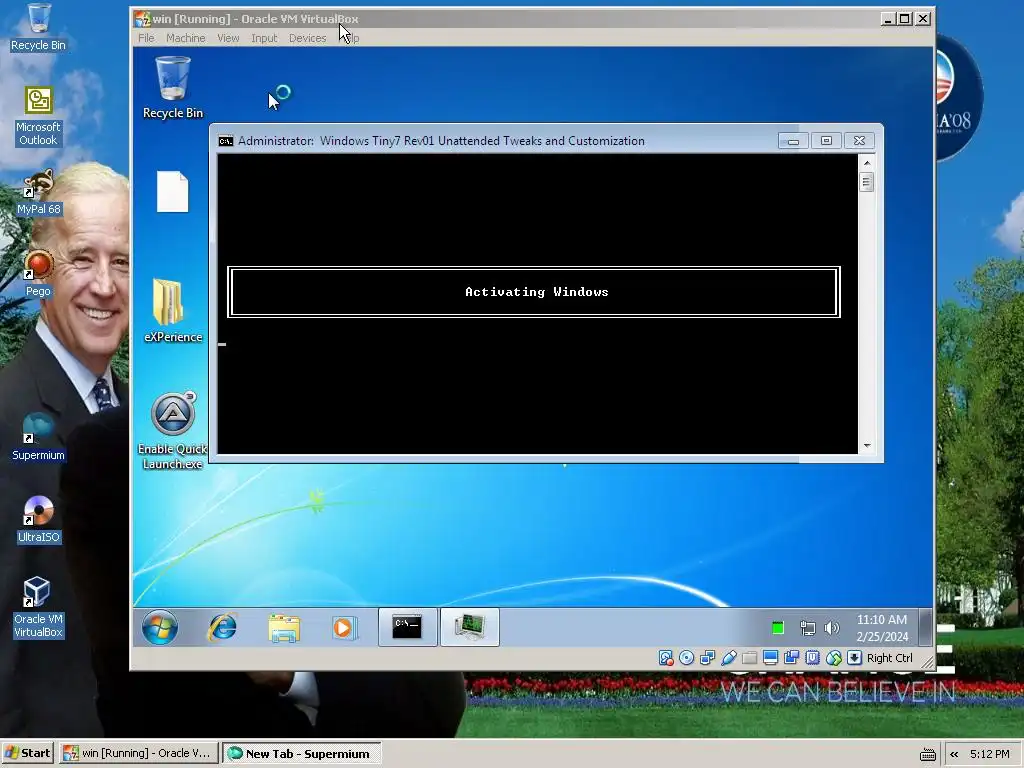Launch Internet Explorer from guest taskbar

click(223, 628)
